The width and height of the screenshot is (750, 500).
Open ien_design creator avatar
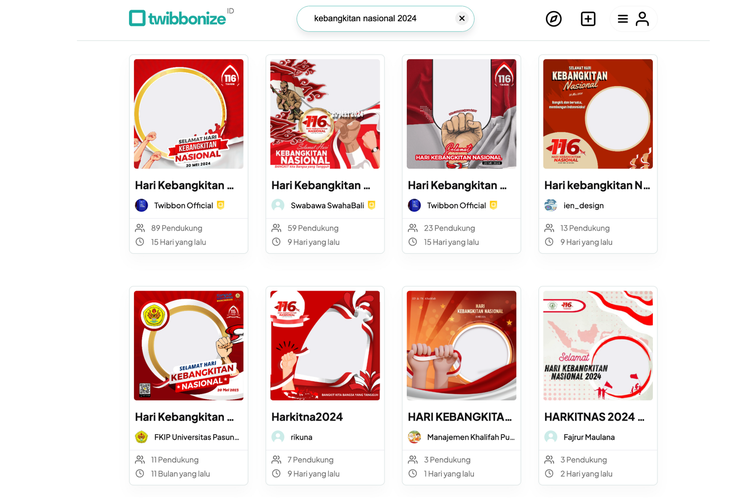(x=551, y=205)
